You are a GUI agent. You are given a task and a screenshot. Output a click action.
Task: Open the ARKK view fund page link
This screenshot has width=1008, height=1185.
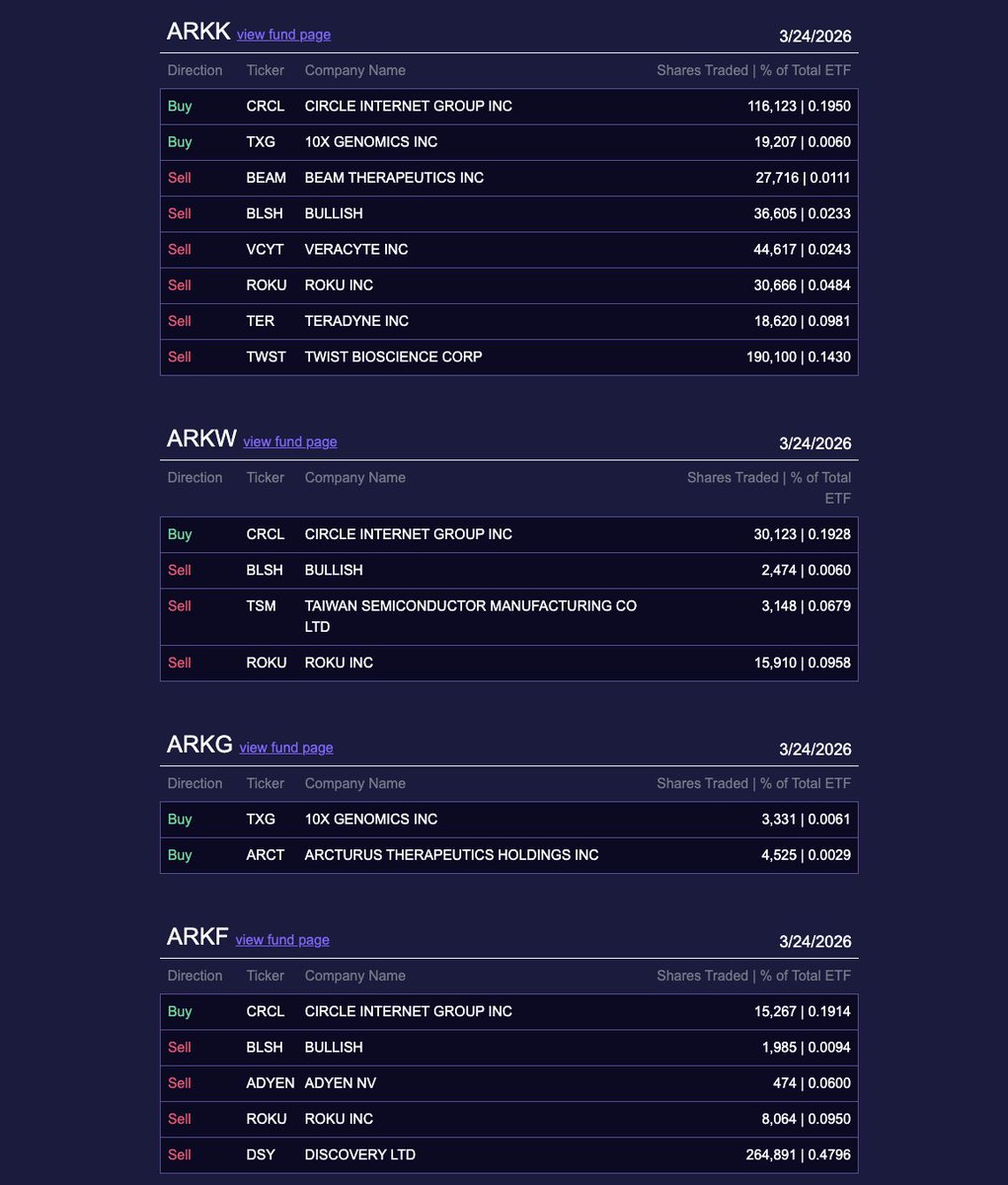tap(283, 35)
